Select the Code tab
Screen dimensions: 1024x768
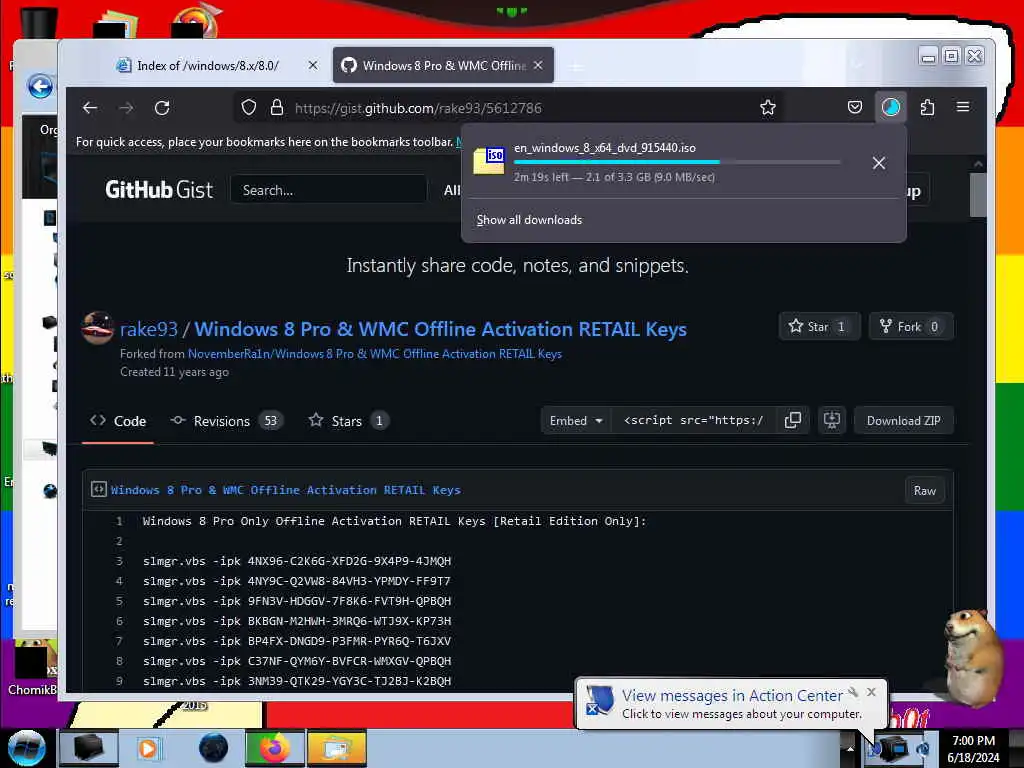pyautogui.click(x=118, y=421)
